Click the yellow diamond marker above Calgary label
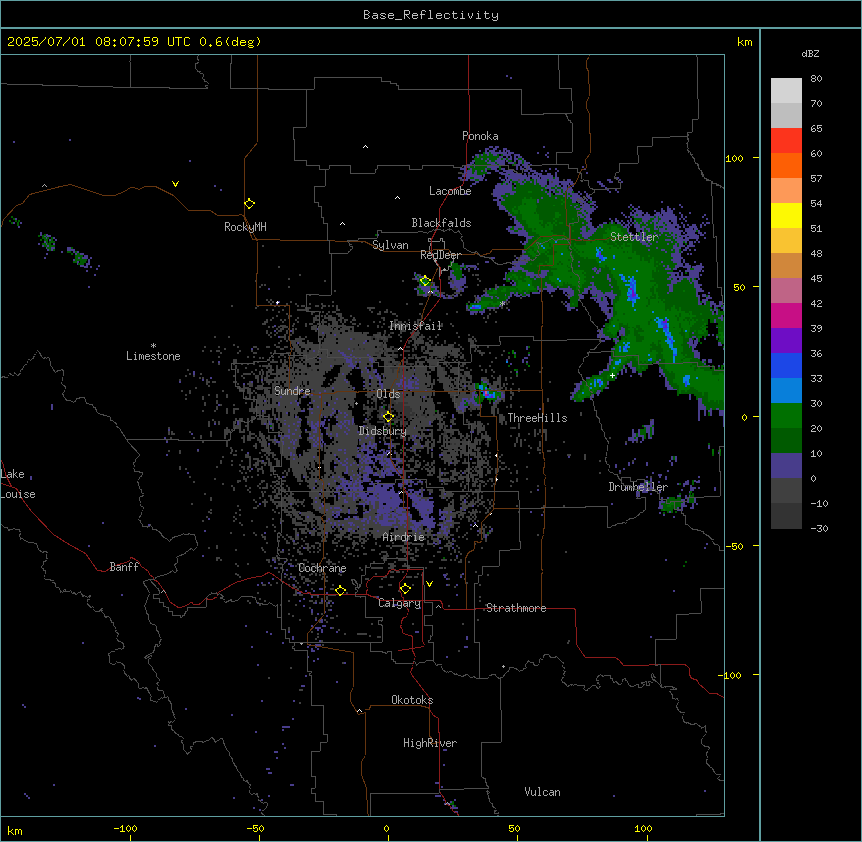The height and width of the screenshot is (842, 862). pyautogui.click(x=405, y=589)
